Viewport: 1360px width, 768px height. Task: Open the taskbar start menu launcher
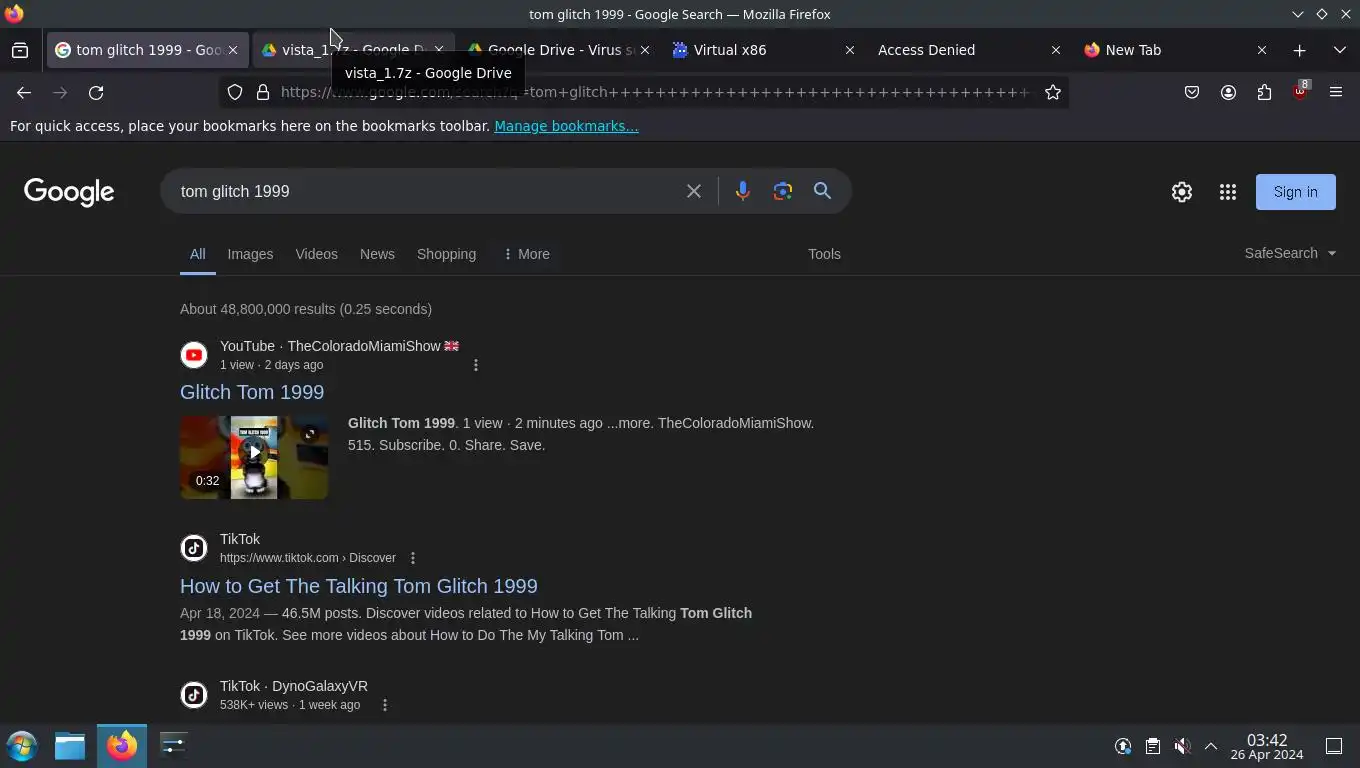[22, 746]
